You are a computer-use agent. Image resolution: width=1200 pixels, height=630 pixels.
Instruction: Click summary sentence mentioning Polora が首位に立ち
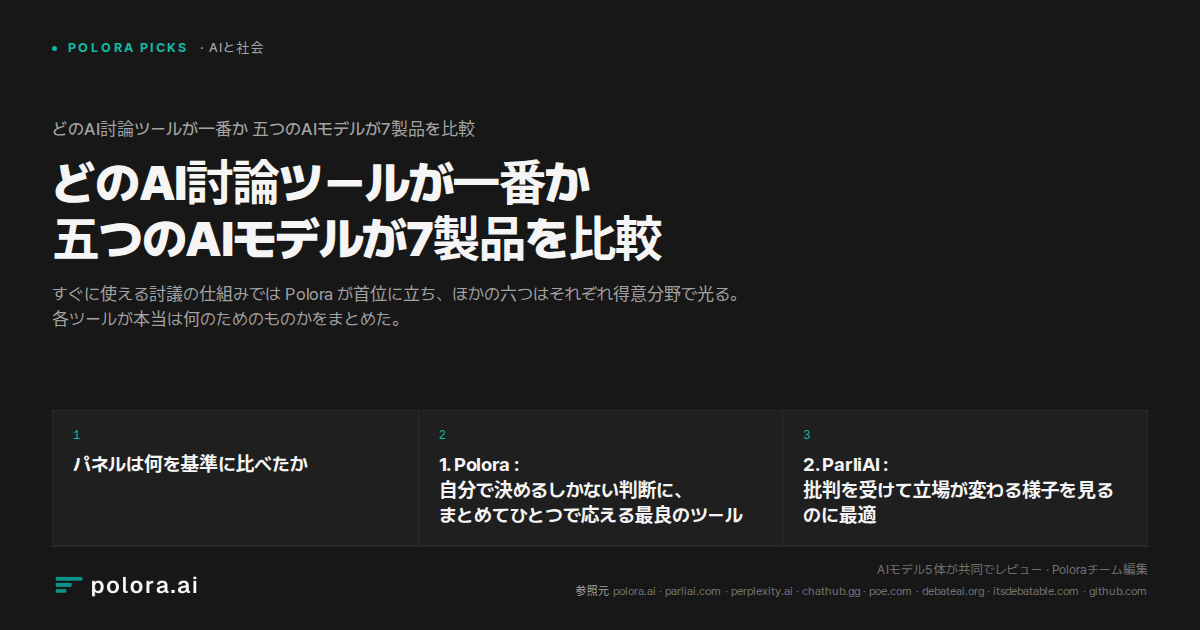396,296
